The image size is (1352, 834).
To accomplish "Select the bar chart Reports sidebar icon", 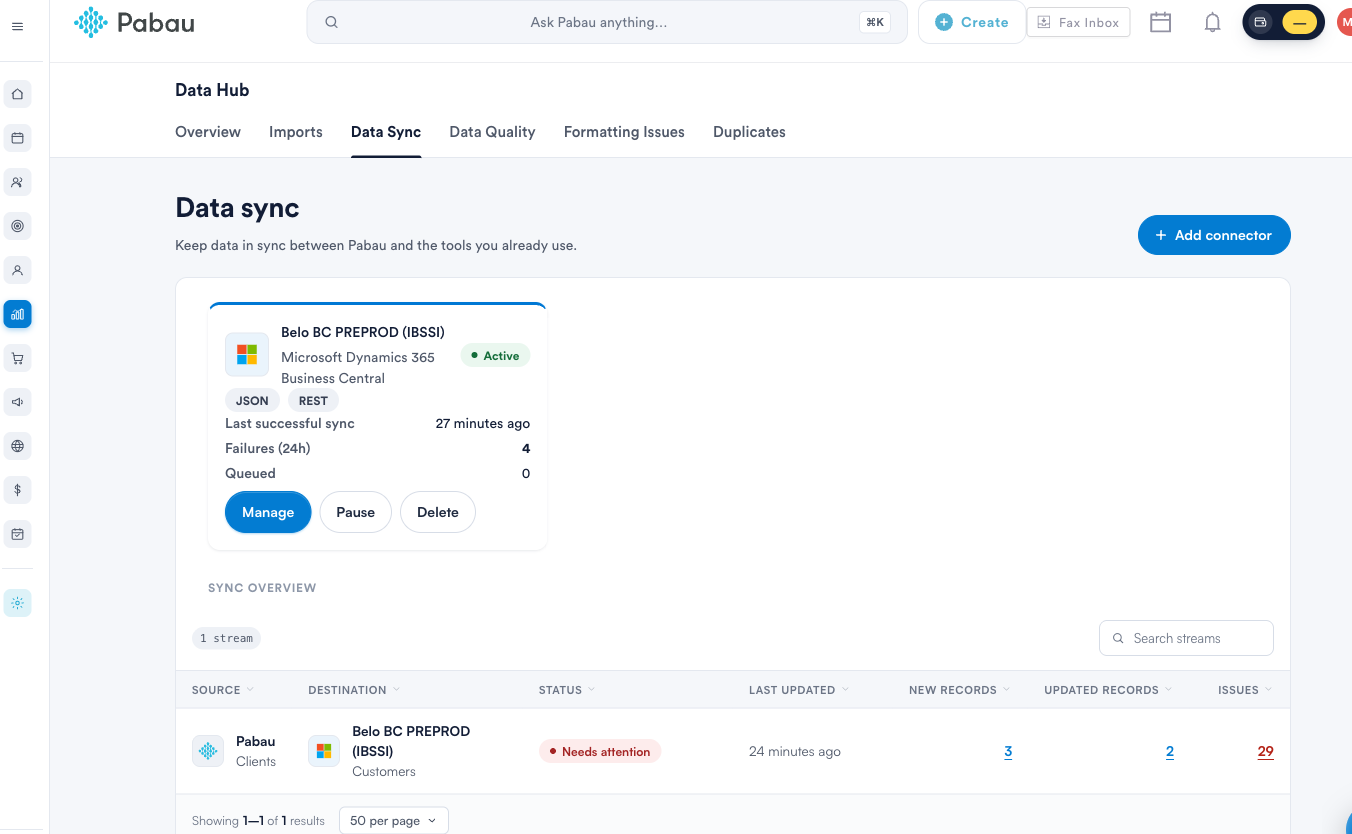I will click(x=17, y=314).
